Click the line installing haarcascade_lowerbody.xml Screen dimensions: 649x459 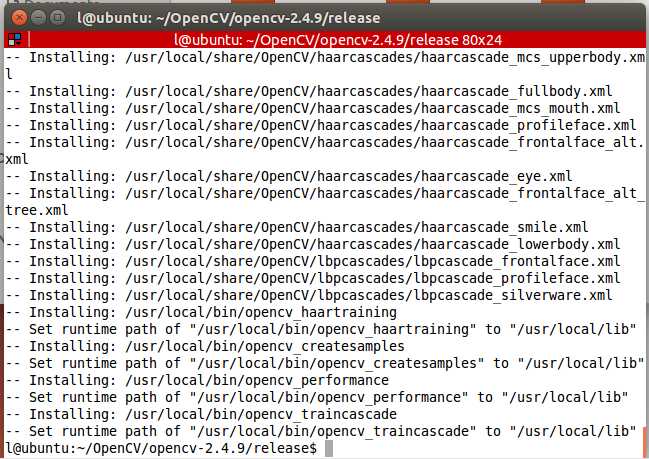313,244
